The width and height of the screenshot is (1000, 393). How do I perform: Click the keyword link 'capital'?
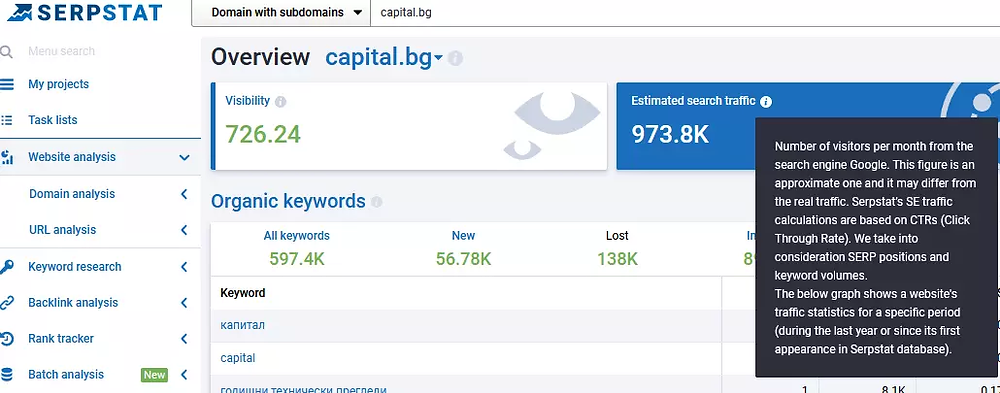point(238,358)
